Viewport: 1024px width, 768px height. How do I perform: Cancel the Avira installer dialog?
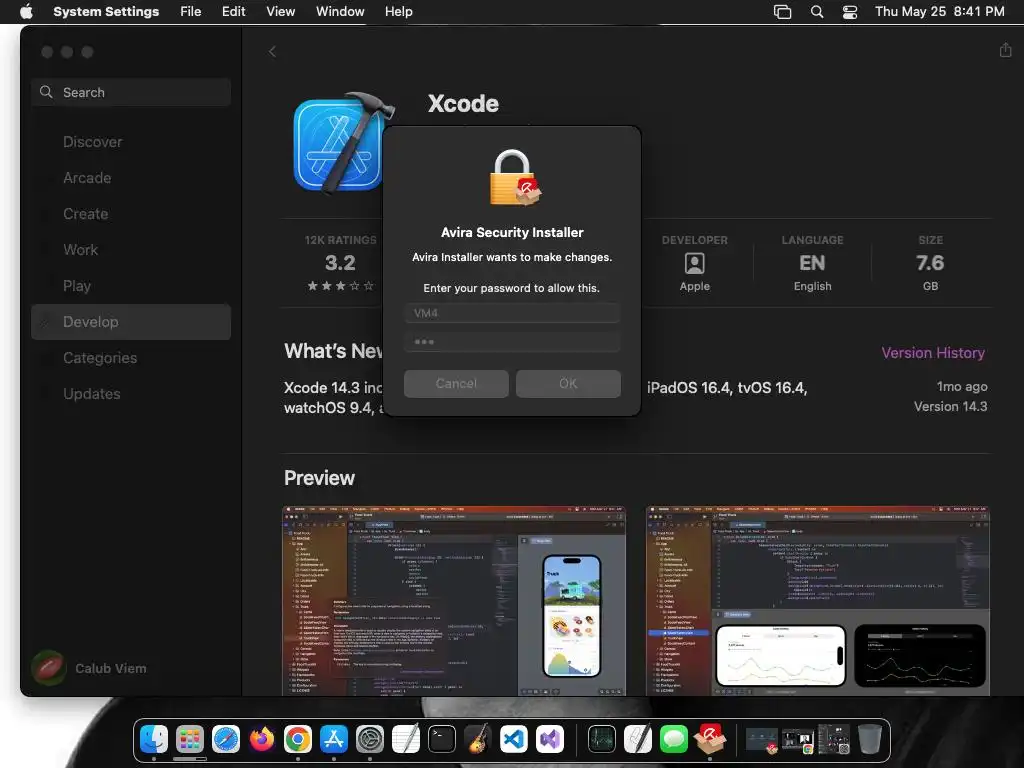456,383
